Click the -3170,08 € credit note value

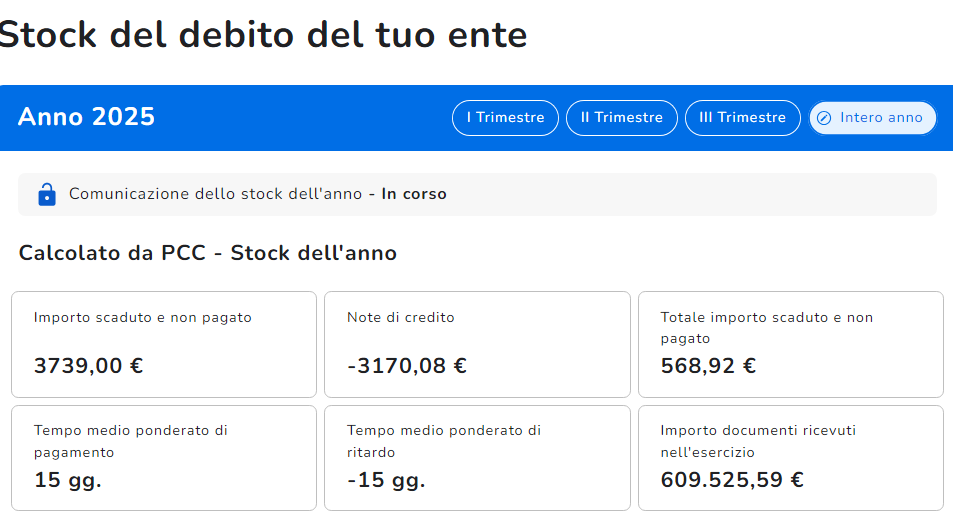407,366
